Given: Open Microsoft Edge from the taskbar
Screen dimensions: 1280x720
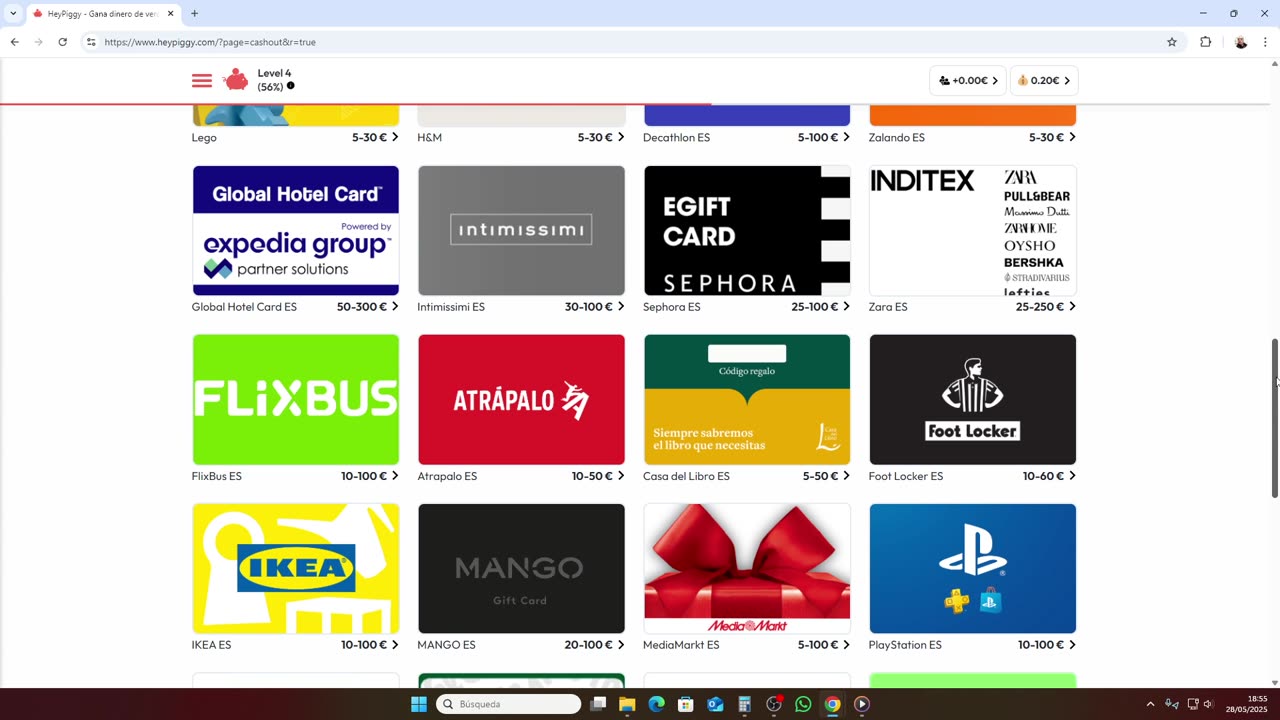Looking at the screenshot, I should pyautogui.click(x=656, y=704).
